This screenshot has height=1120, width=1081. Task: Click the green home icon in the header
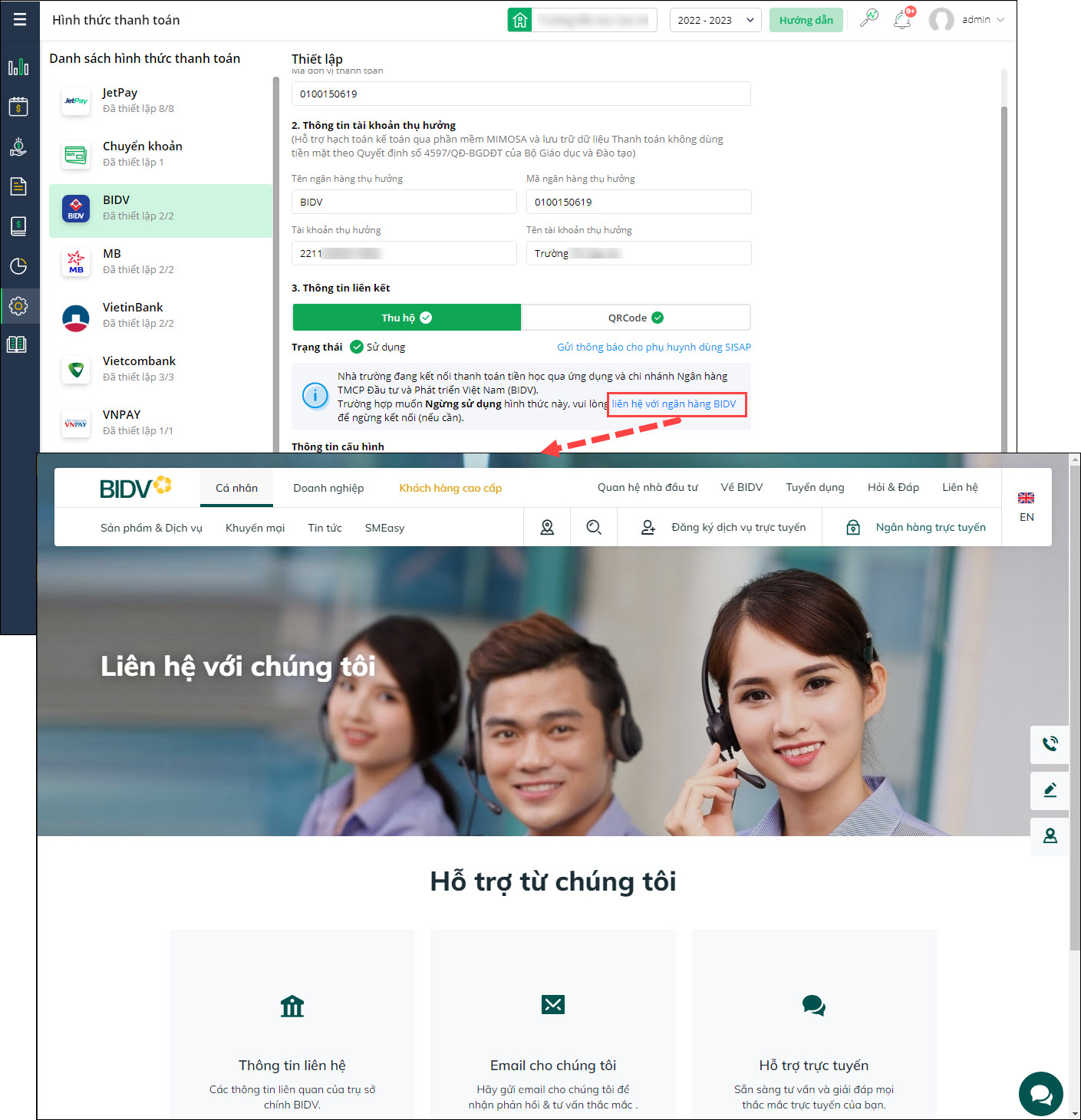520,20
